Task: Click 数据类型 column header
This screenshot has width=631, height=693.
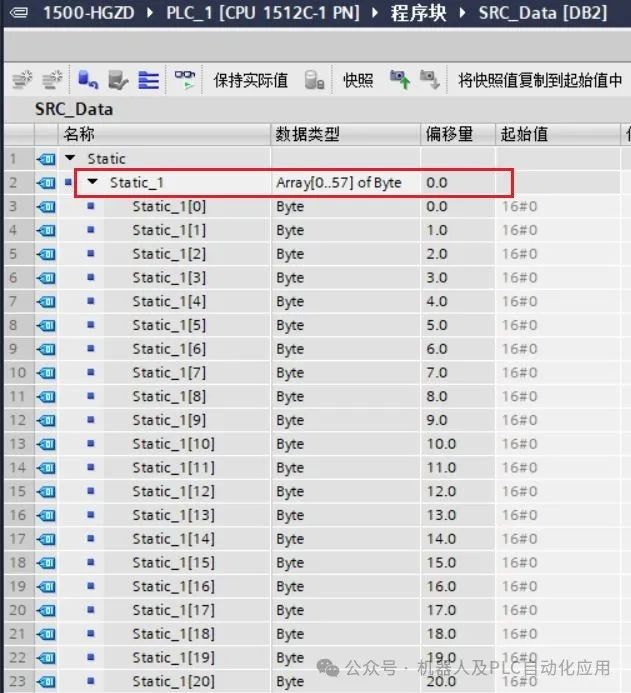Action: pyautogui.click(x=346, y=134)
